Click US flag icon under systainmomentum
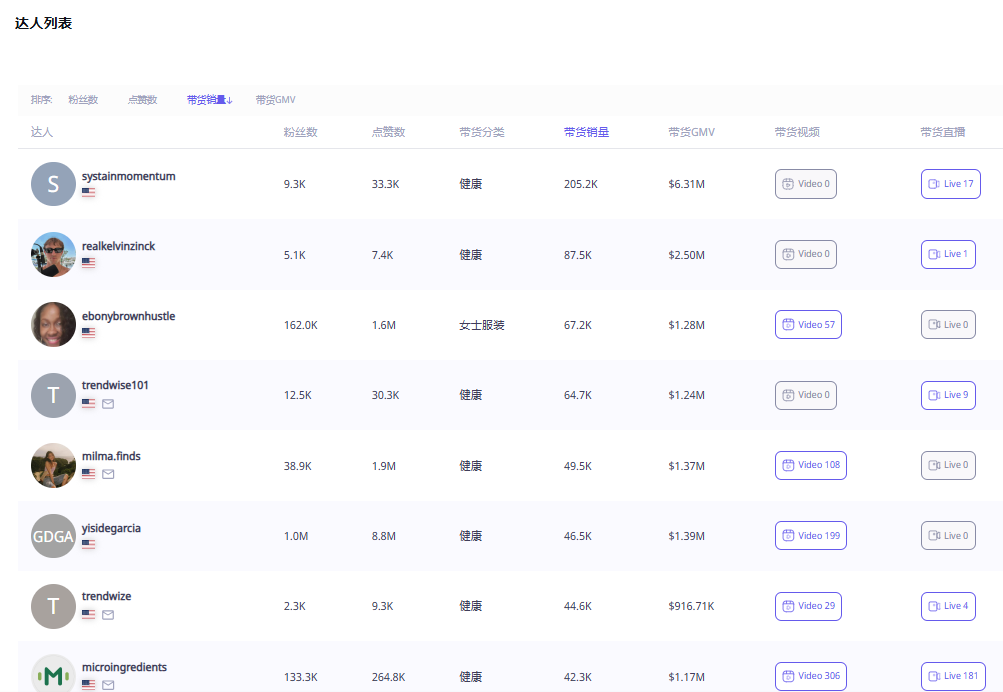The width and height of the screenshot is (1003, 692). point(89,192)
